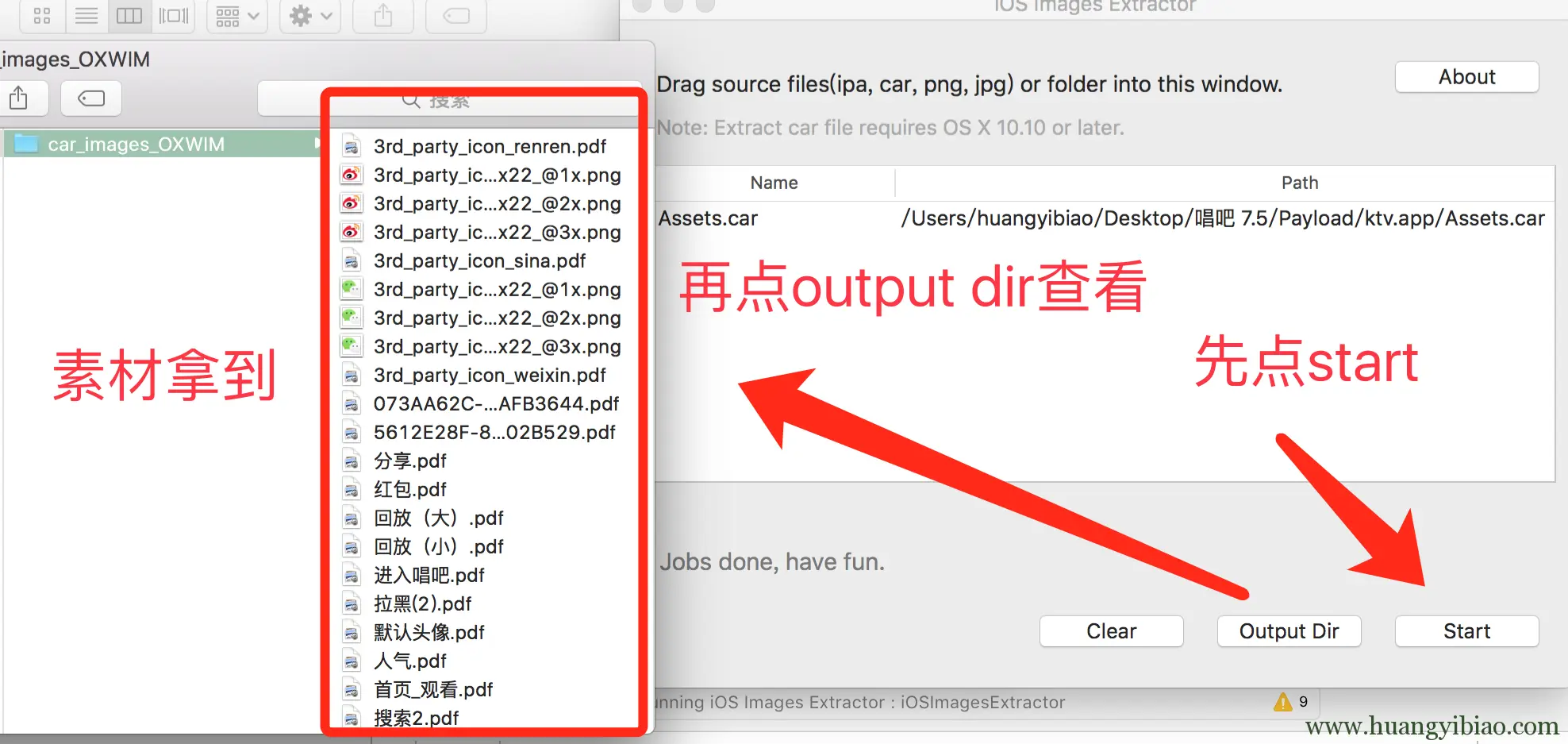
Task: Click the Name column header
Action: coord(774,183)
